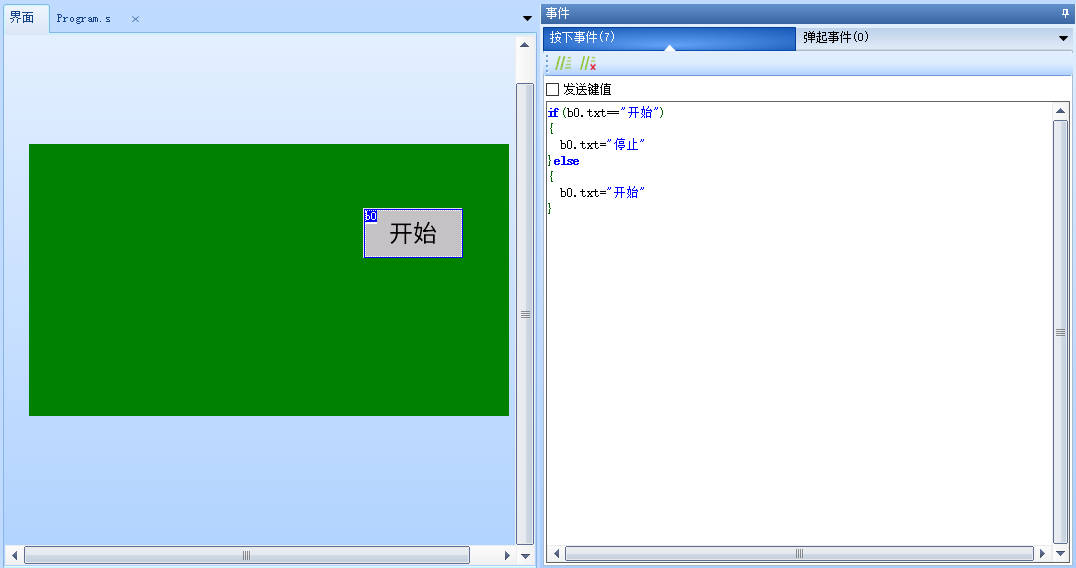Open the event tabs overflow dropdown arrow
Screen dimensions: 1076x568
(x=1063, y=38)
